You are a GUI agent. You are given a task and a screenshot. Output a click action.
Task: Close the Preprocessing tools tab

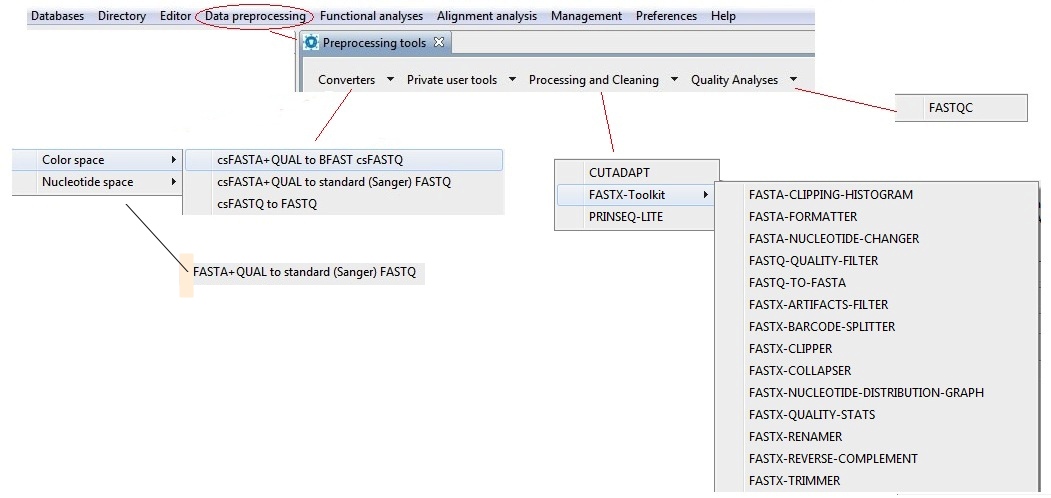point(438,43)
